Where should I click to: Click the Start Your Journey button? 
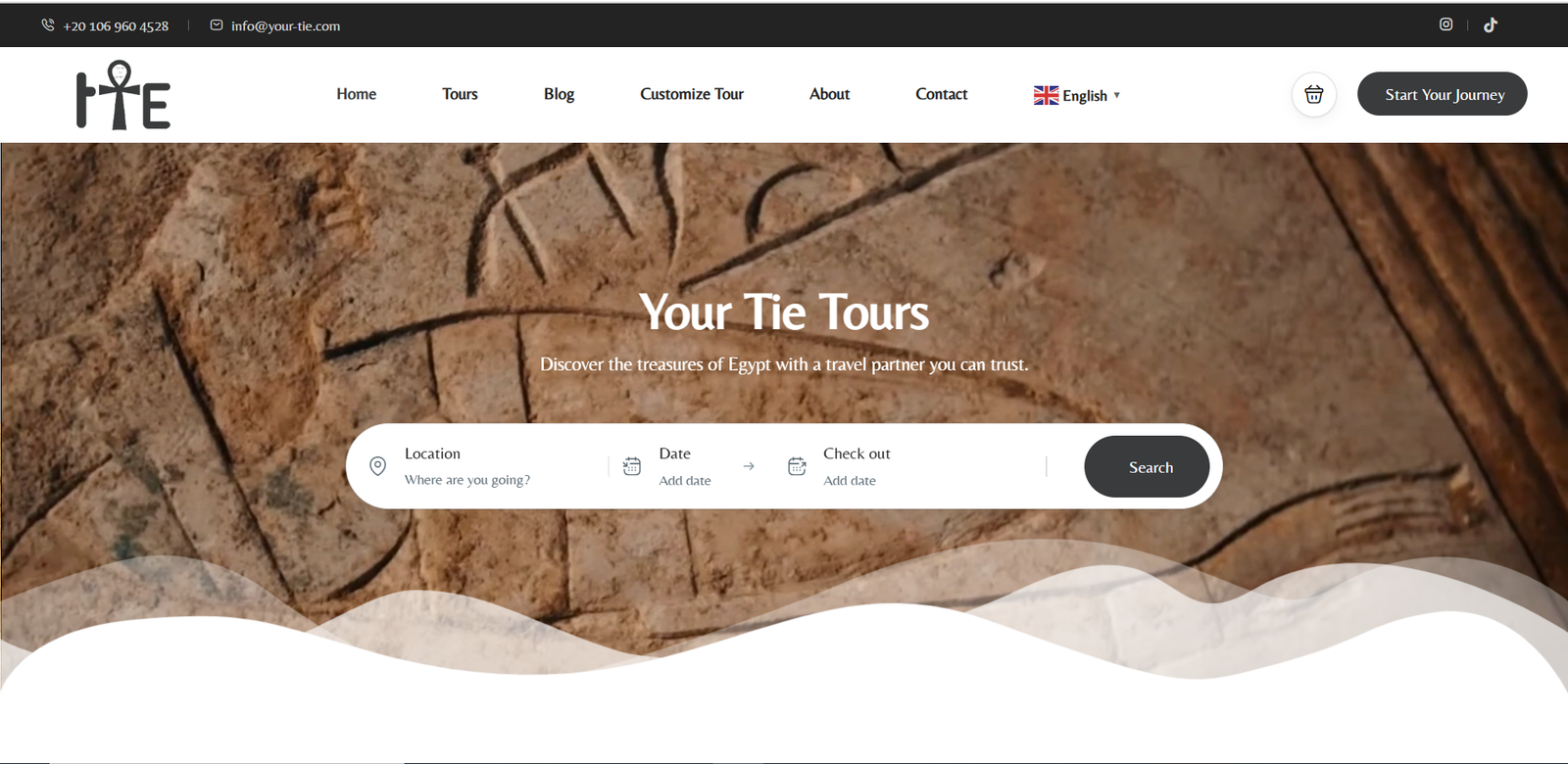point(1442,94)
